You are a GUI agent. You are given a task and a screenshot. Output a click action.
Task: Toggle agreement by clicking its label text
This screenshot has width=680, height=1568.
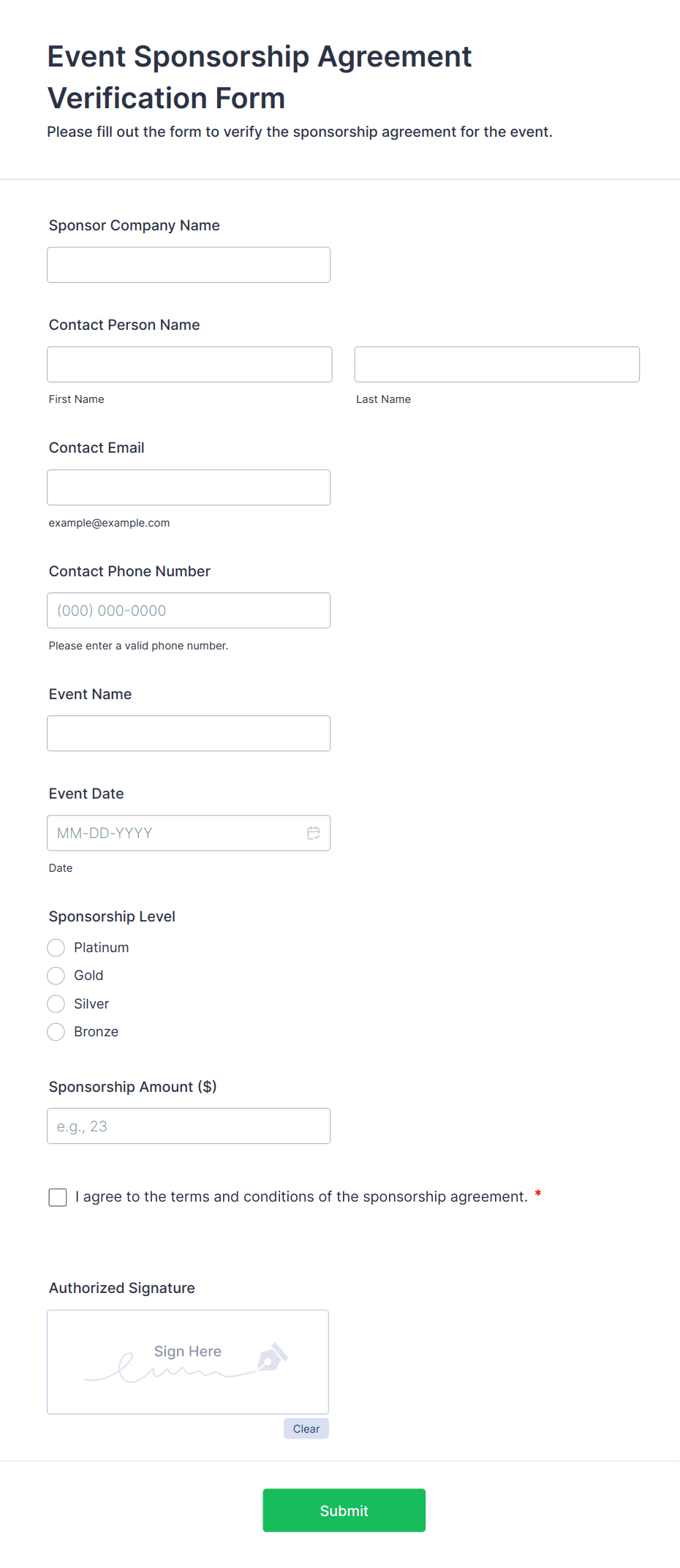click(301, 1196)
